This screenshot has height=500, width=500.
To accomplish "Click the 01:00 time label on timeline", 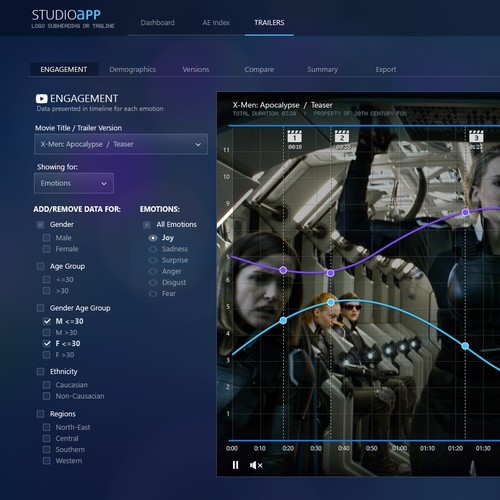I will click(399, 448).
